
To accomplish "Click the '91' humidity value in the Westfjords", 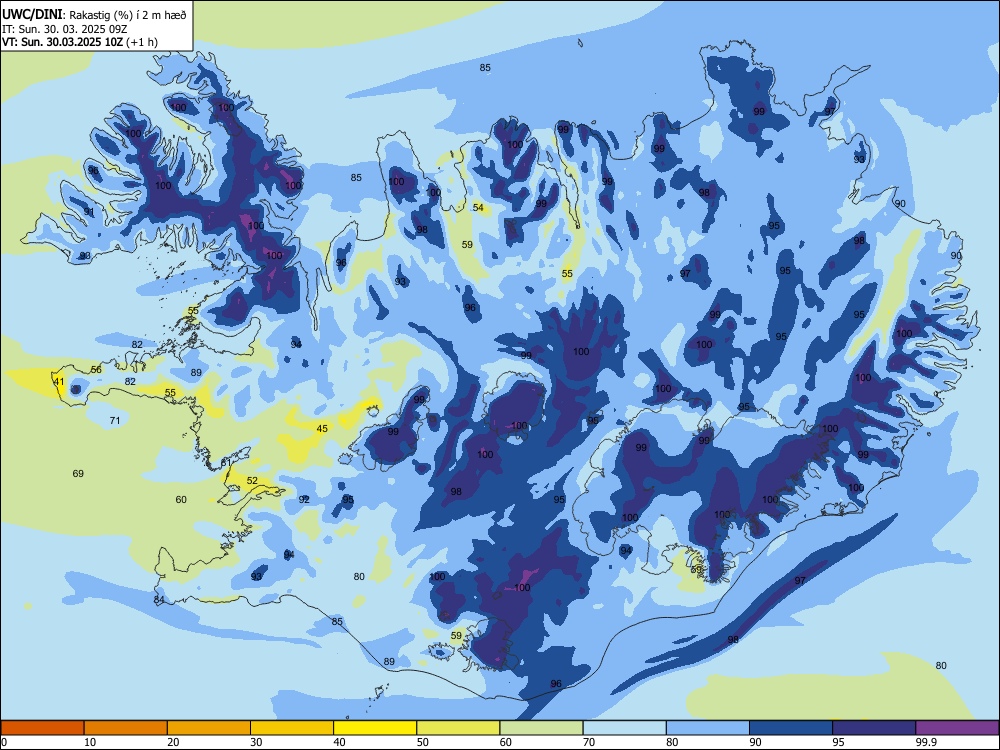I will (89, 212).
